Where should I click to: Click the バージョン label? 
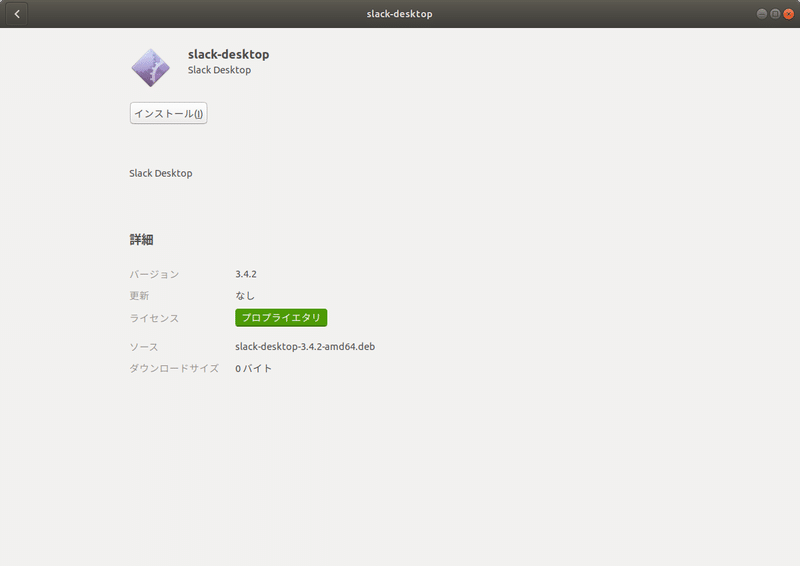pyautogui.click(x=154, y=274)
